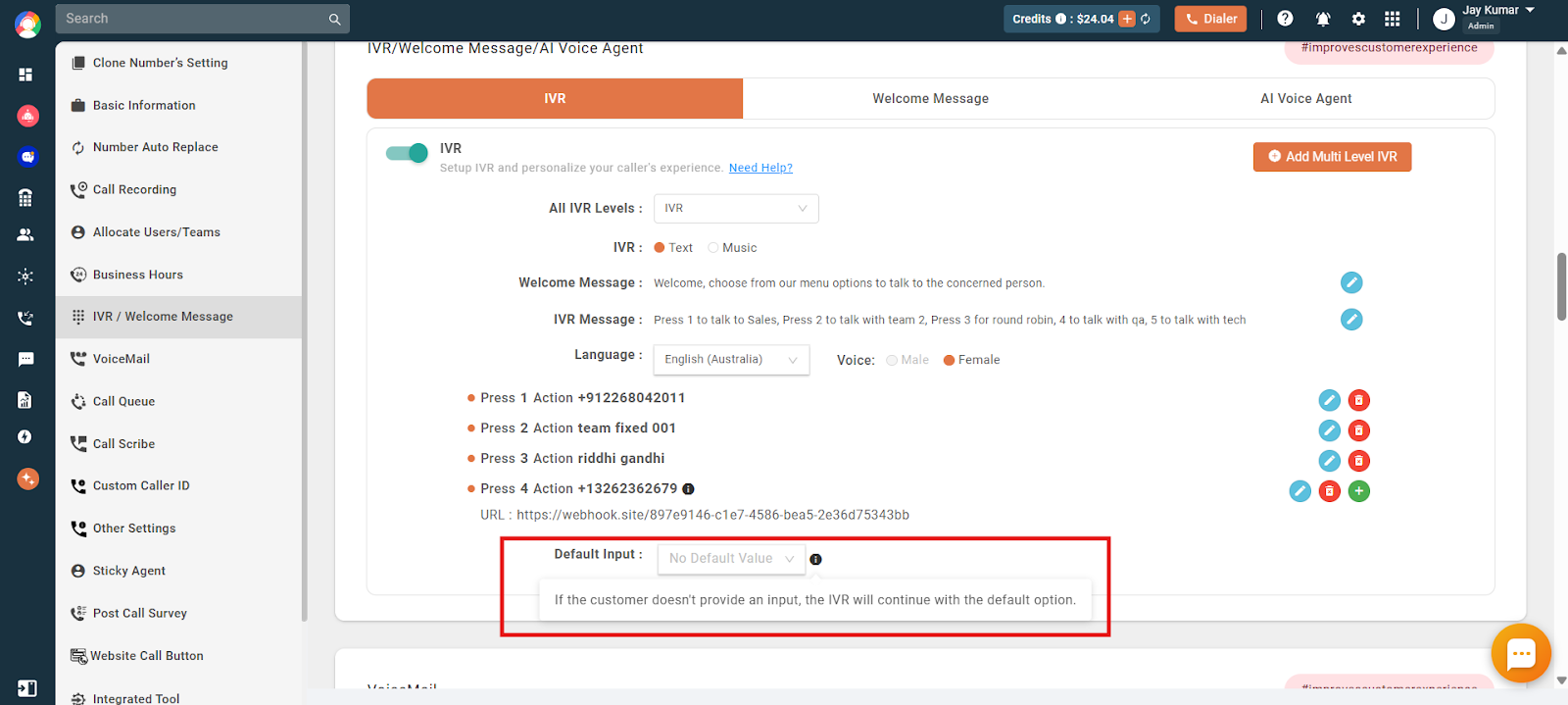The image size is (1568, 705).
Task: Open the Language English (Australia) dropdown
Action: 731,360
